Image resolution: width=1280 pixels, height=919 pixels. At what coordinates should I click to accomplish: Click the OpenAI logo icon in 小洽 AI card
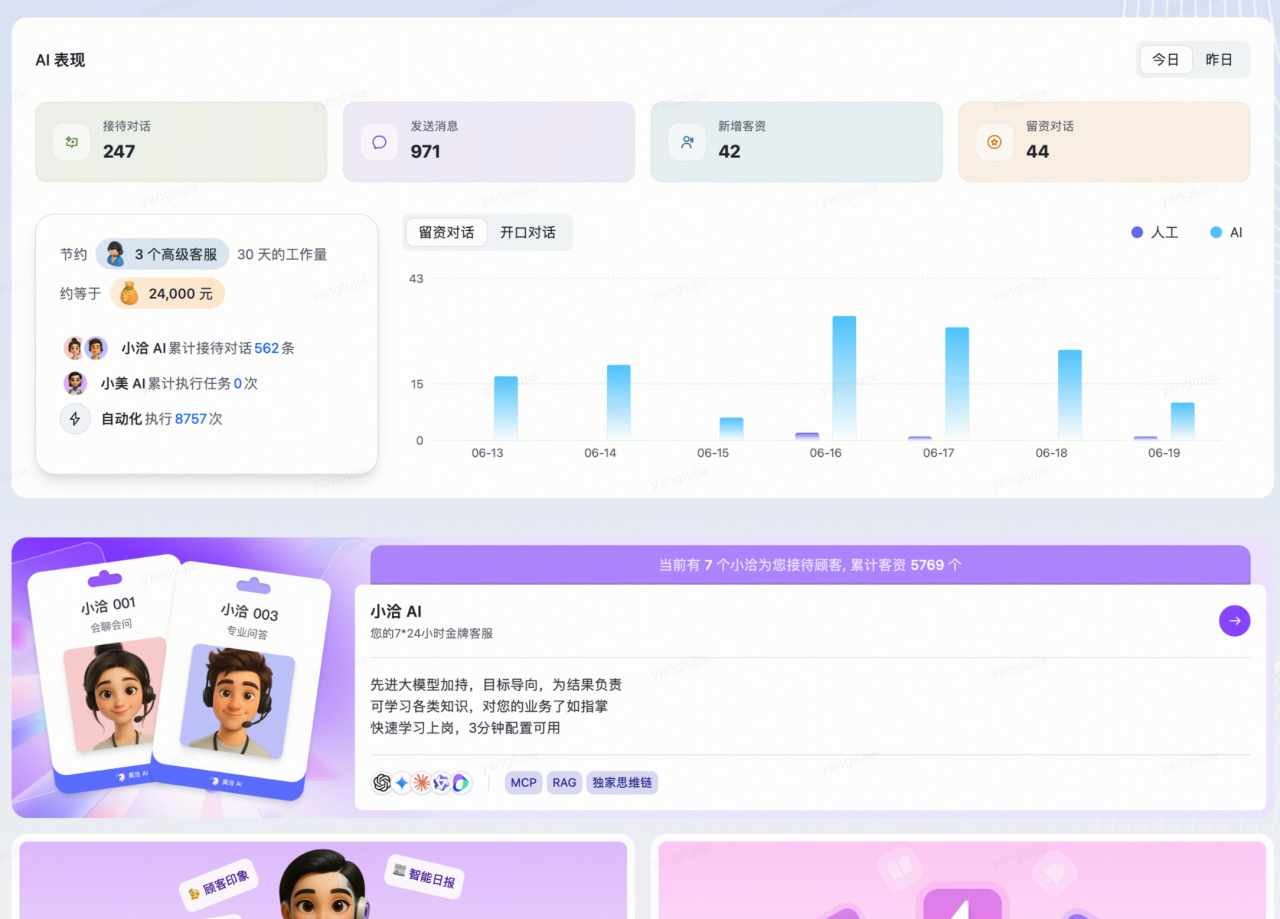382,783
